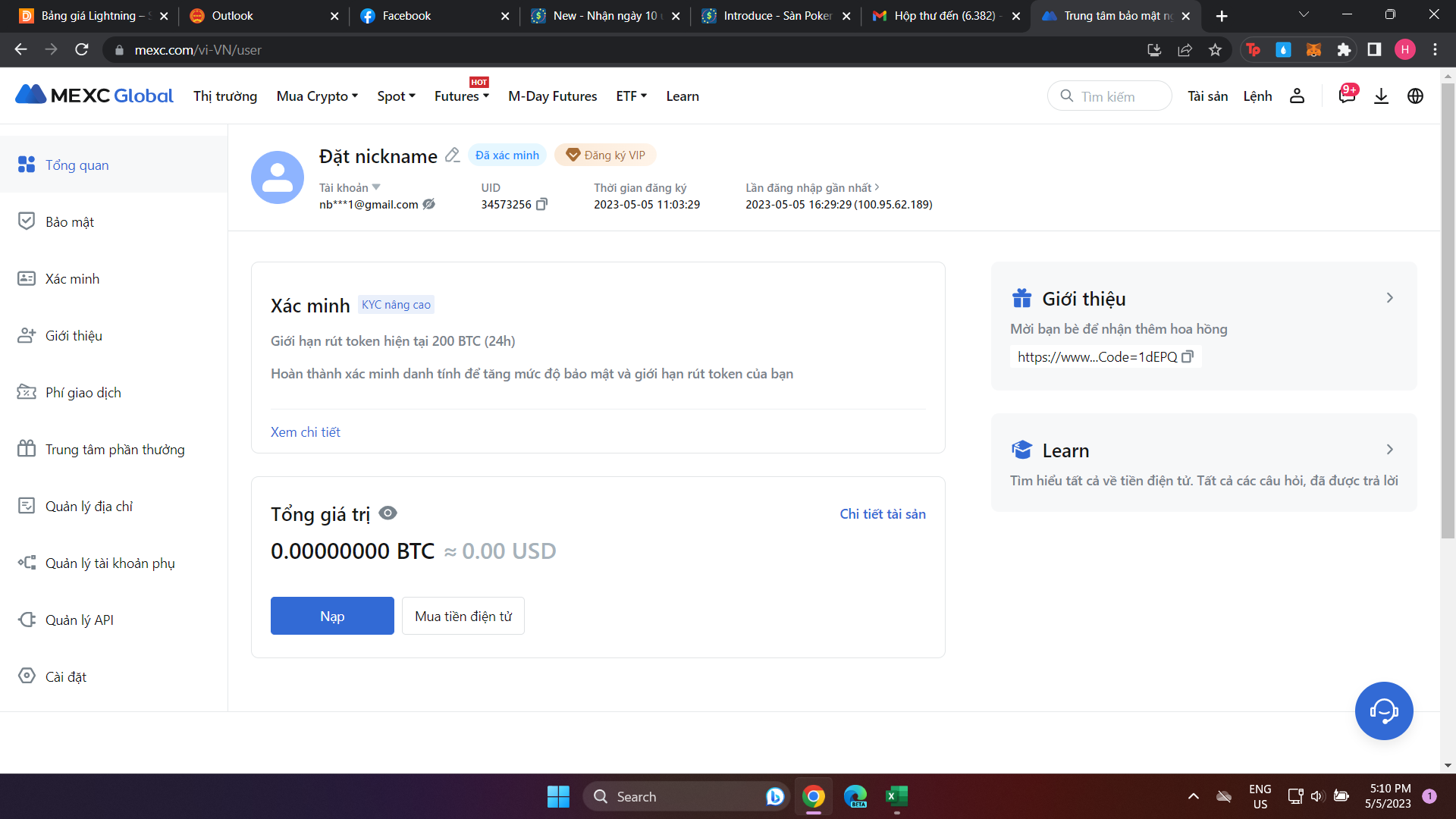Copy the referral link via copy icon
This screenshot has height=819, width=1456.
pos(1188,356)
